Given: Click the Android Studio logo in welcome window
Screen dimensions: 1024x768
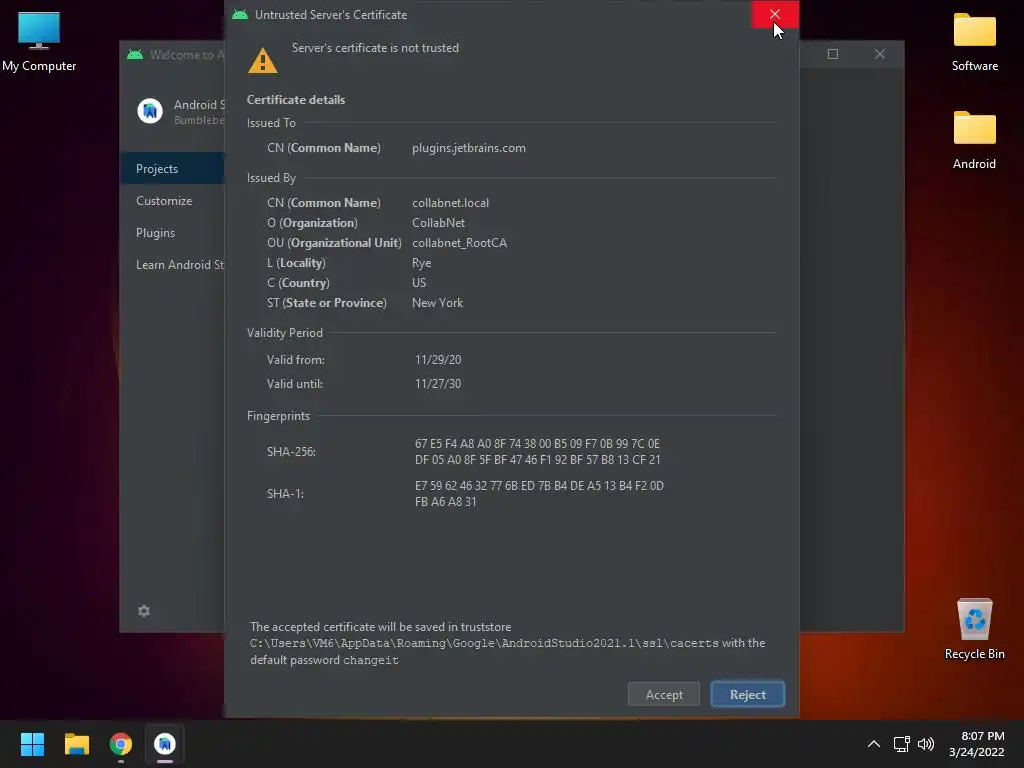Looking at the screenshot, I should [x=150, y=111].
